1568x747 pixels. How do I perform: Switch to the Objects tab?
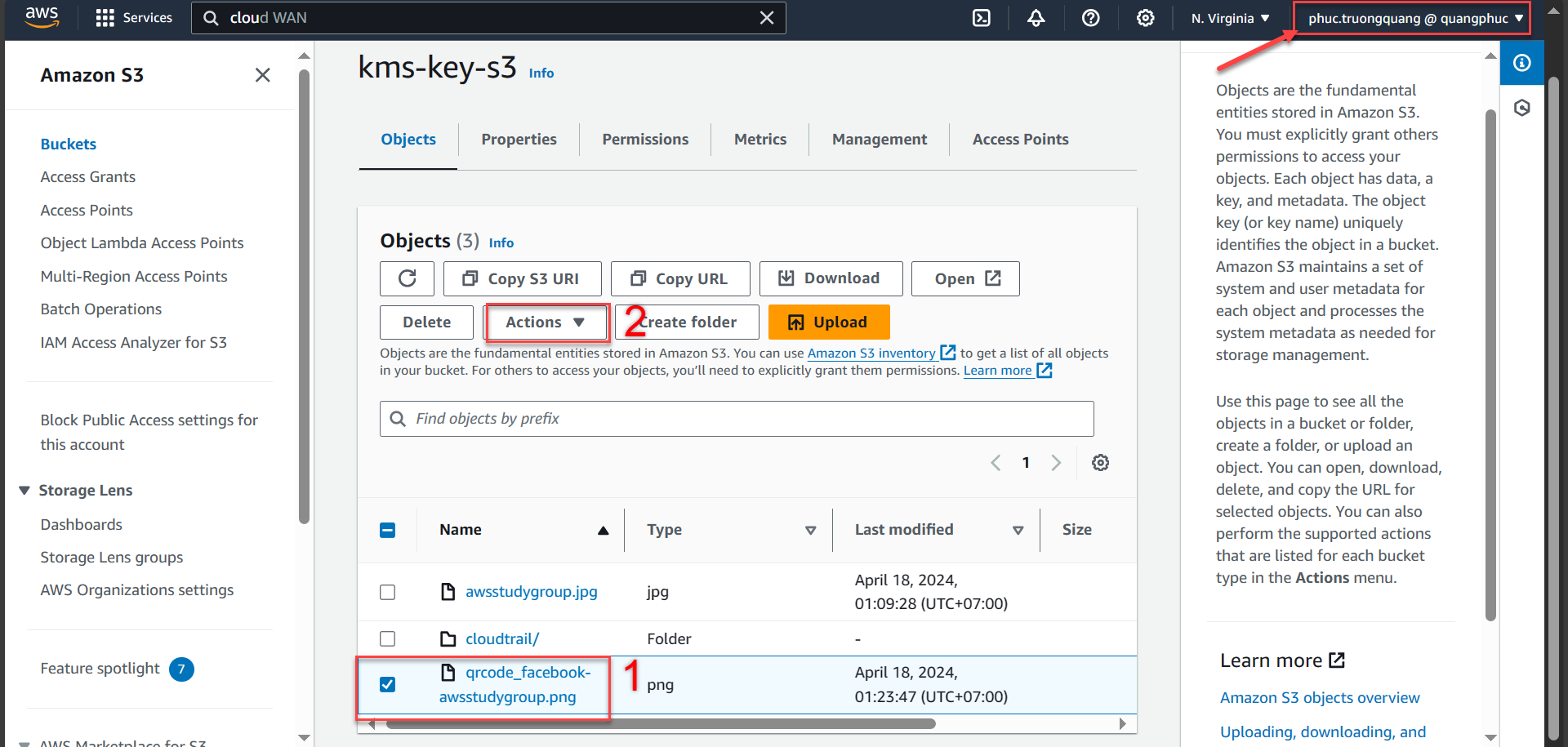coord(408,140)
